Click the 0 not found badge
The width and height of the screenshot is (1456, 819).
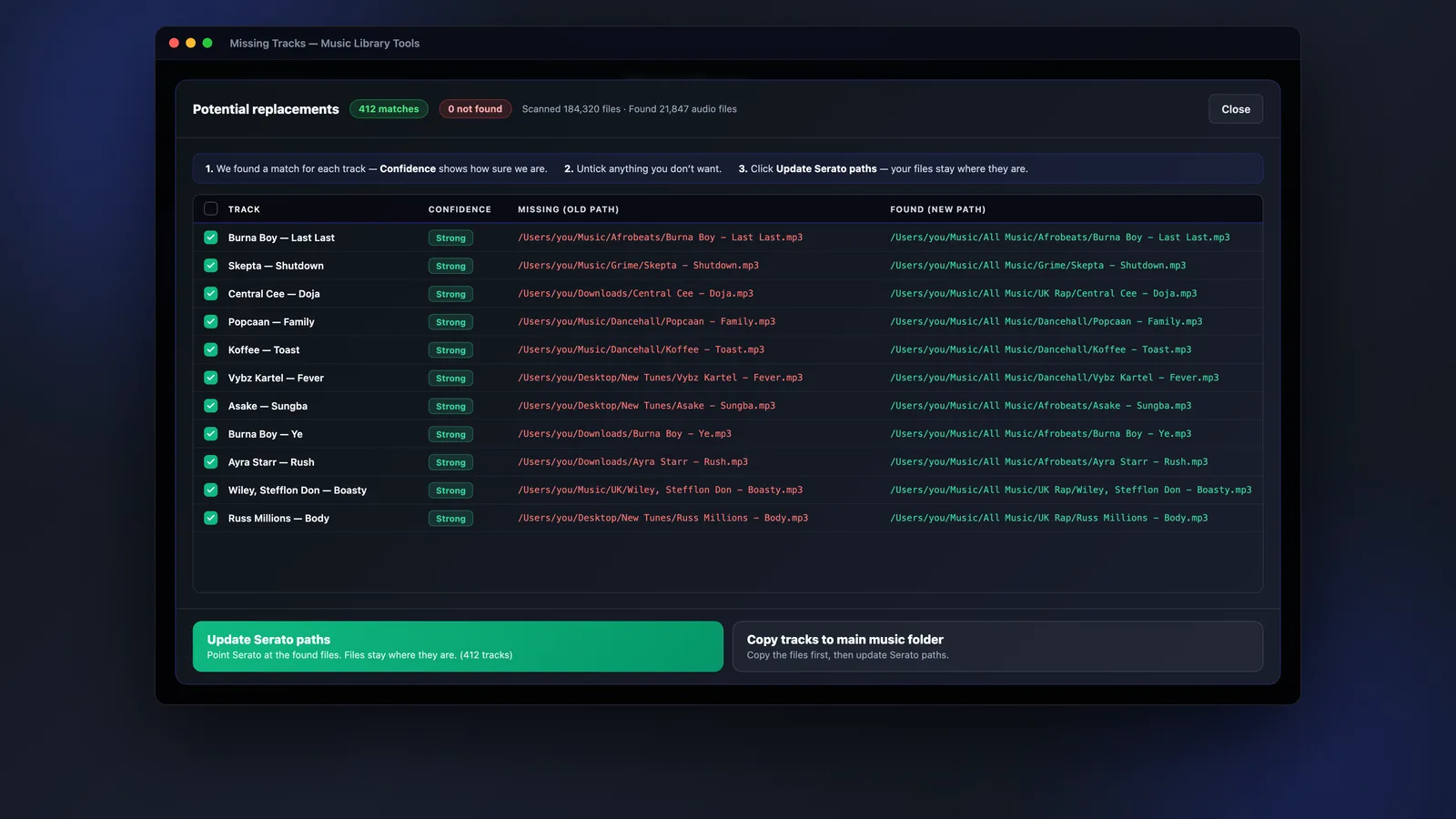475,109
